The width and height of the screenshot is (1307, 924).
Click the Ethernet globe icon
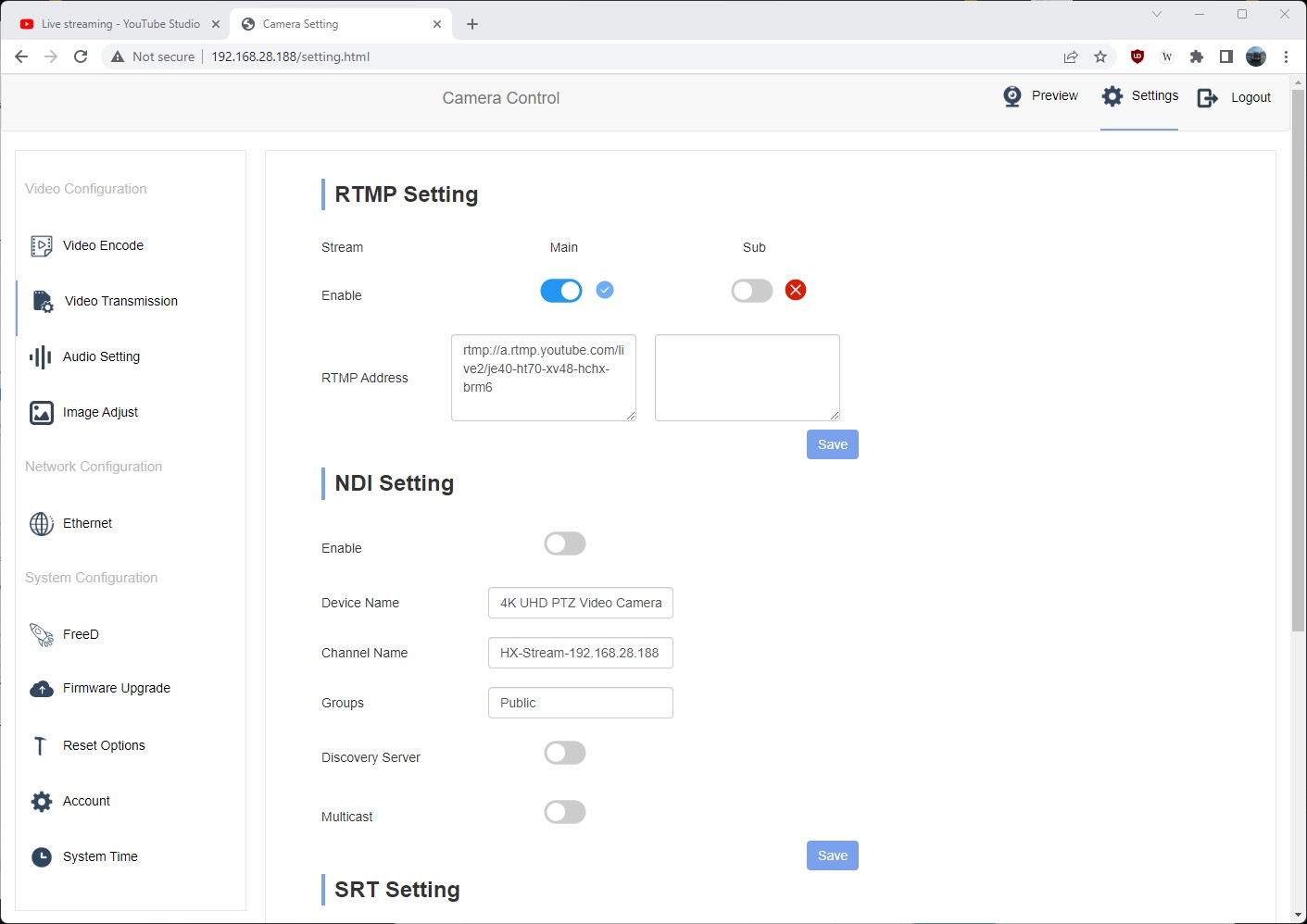(x=42, y=523)
